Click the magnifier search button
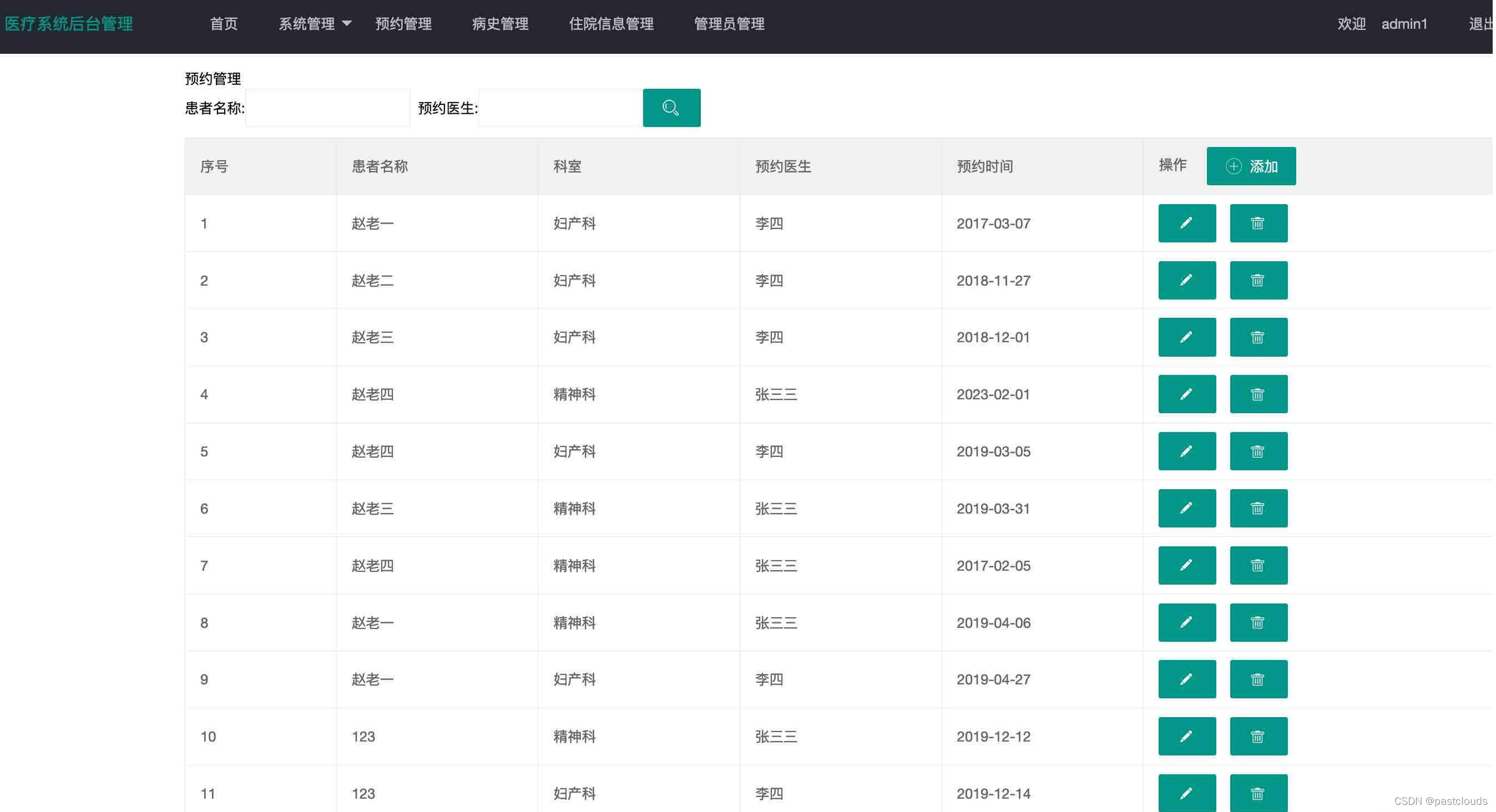This screenshot has width=1496, height=812. coord(671,108)
